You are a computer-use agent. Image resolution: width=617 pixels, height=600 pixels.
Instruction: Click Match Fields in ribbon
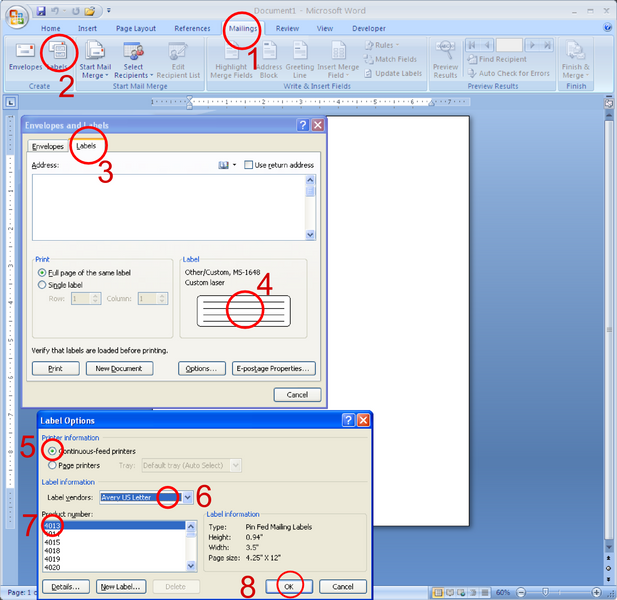390,59
